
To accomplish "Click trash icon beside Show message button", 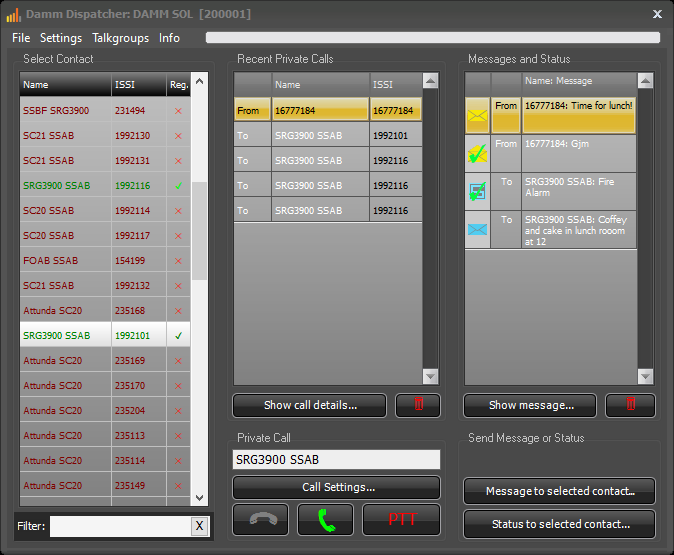I will click(x=630, y=405).
